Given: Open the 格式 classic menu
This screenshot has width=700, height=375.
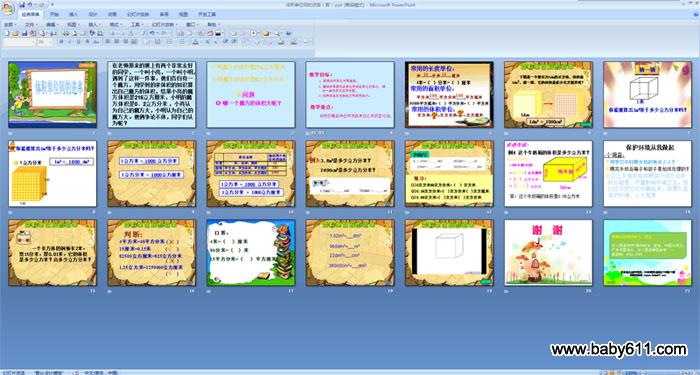Looking at the screenshot, I should (115, 25).
